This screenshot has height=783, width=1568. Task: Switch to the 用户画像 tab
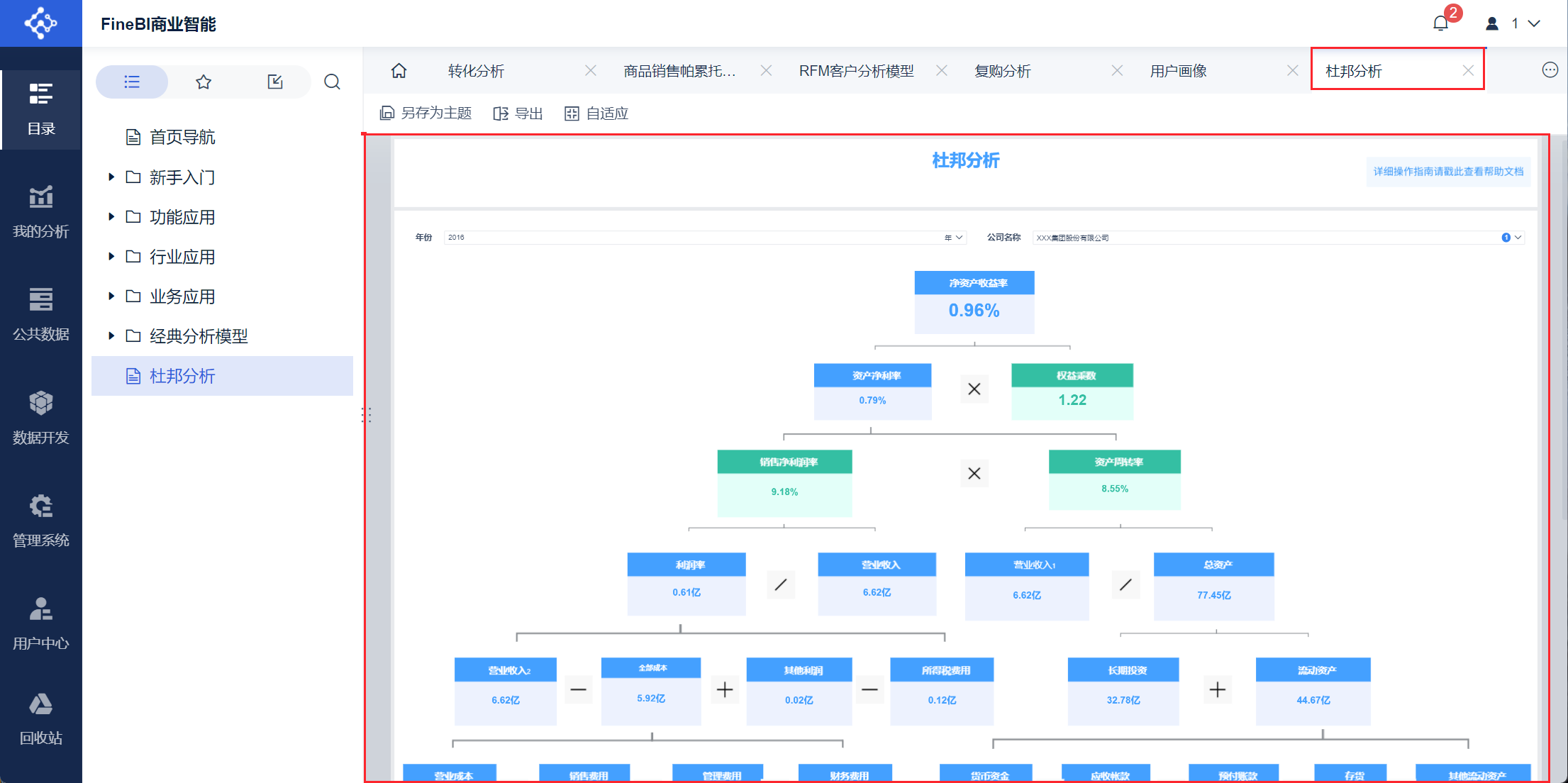click(x=1178, y=71)
